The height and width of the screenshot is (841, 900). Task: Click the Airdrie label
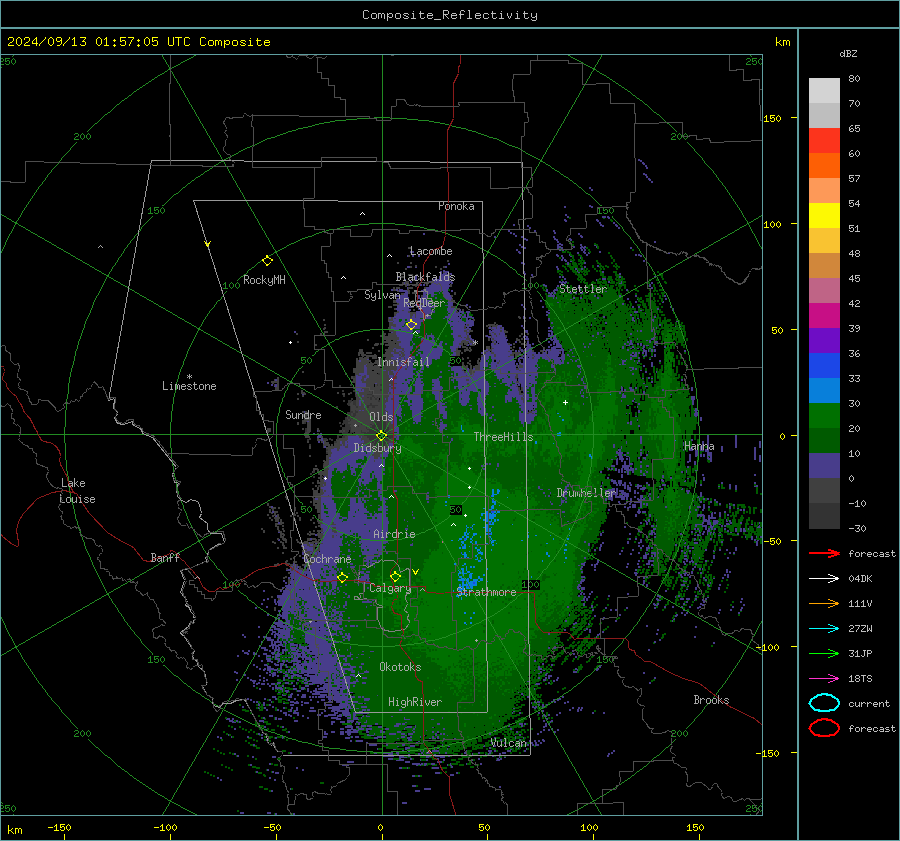tap(394, 534)
